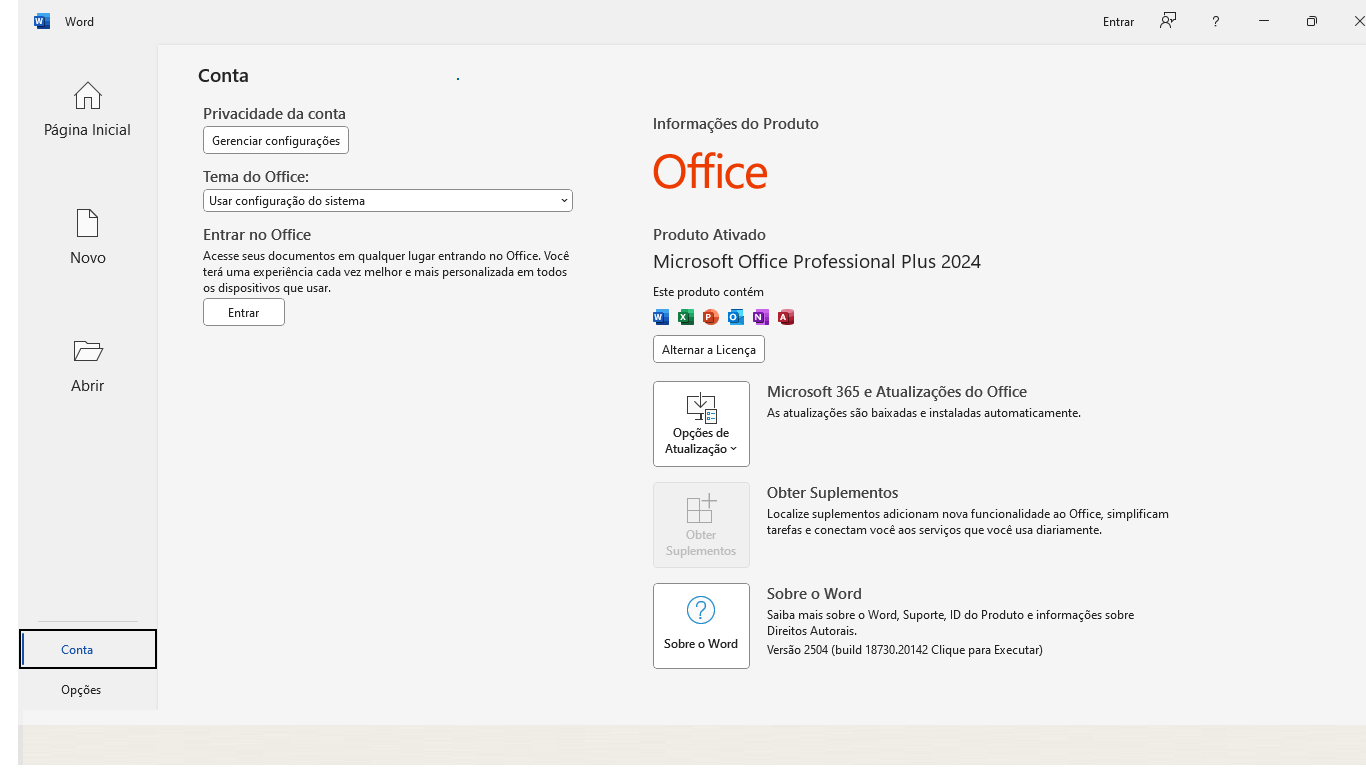Screen dimensions: 1366x768
Task: Click the 'Conta' page title
Action: coord(223,76)
